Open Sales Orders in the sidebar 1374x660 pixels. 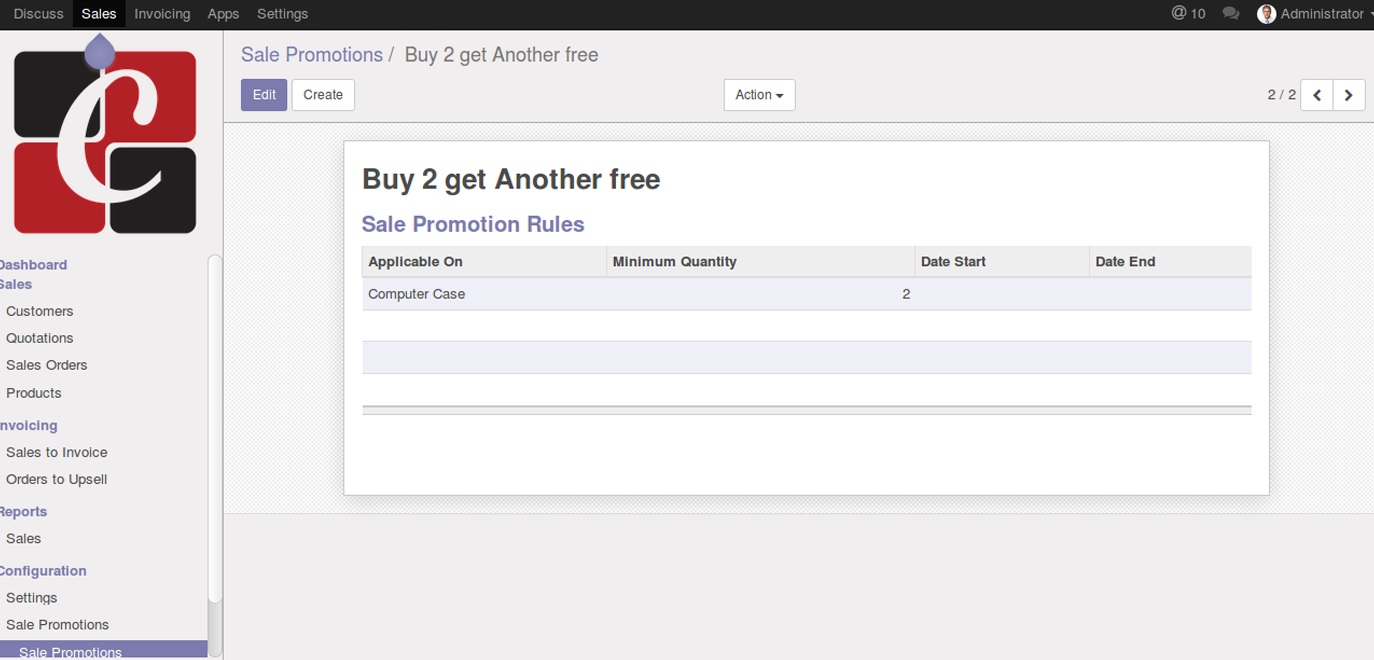click(x=47, y=365)
